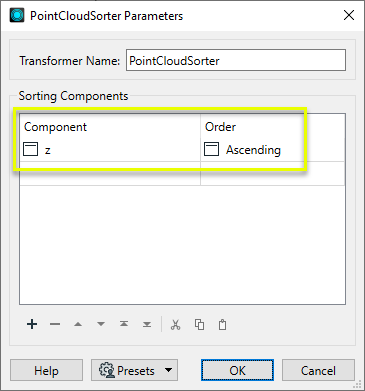Click the move row to top icon
This screenshot has width=365, height=391.
124,324
